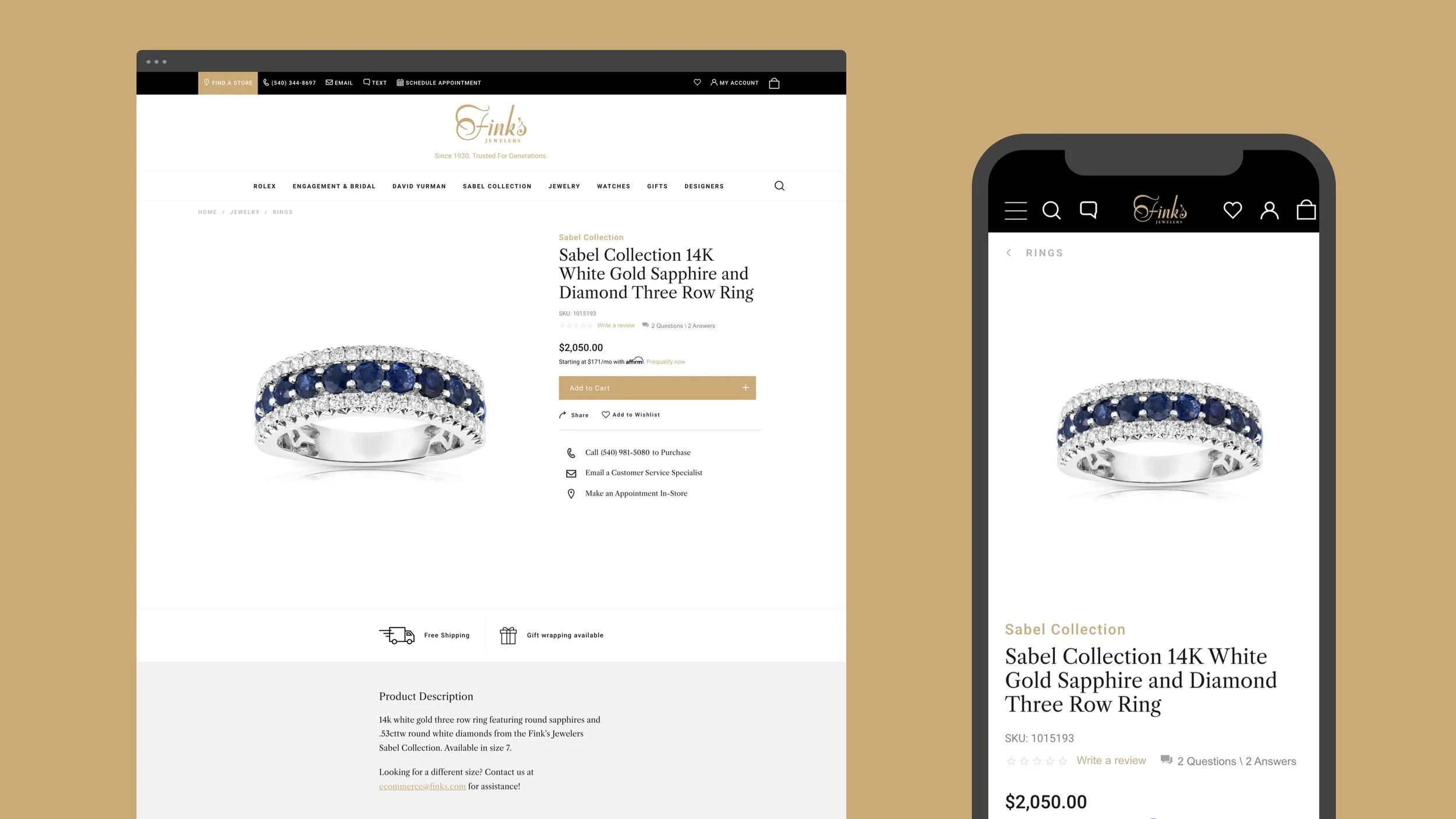Click the desktop ring product image
1456x819 pixels.
pyautogui.click(x=370, y=412)
